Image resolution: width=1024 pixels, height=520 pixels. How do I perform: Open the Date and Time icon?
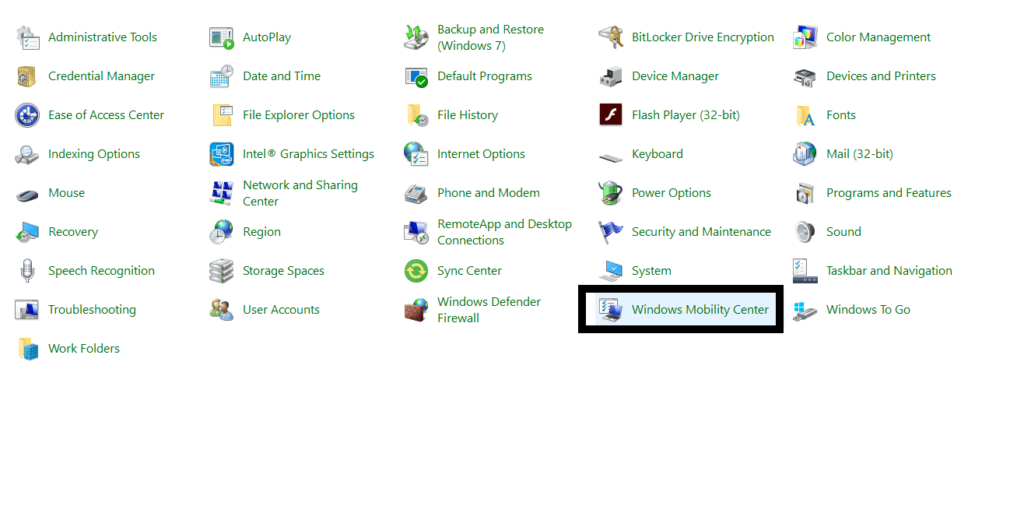221,76
